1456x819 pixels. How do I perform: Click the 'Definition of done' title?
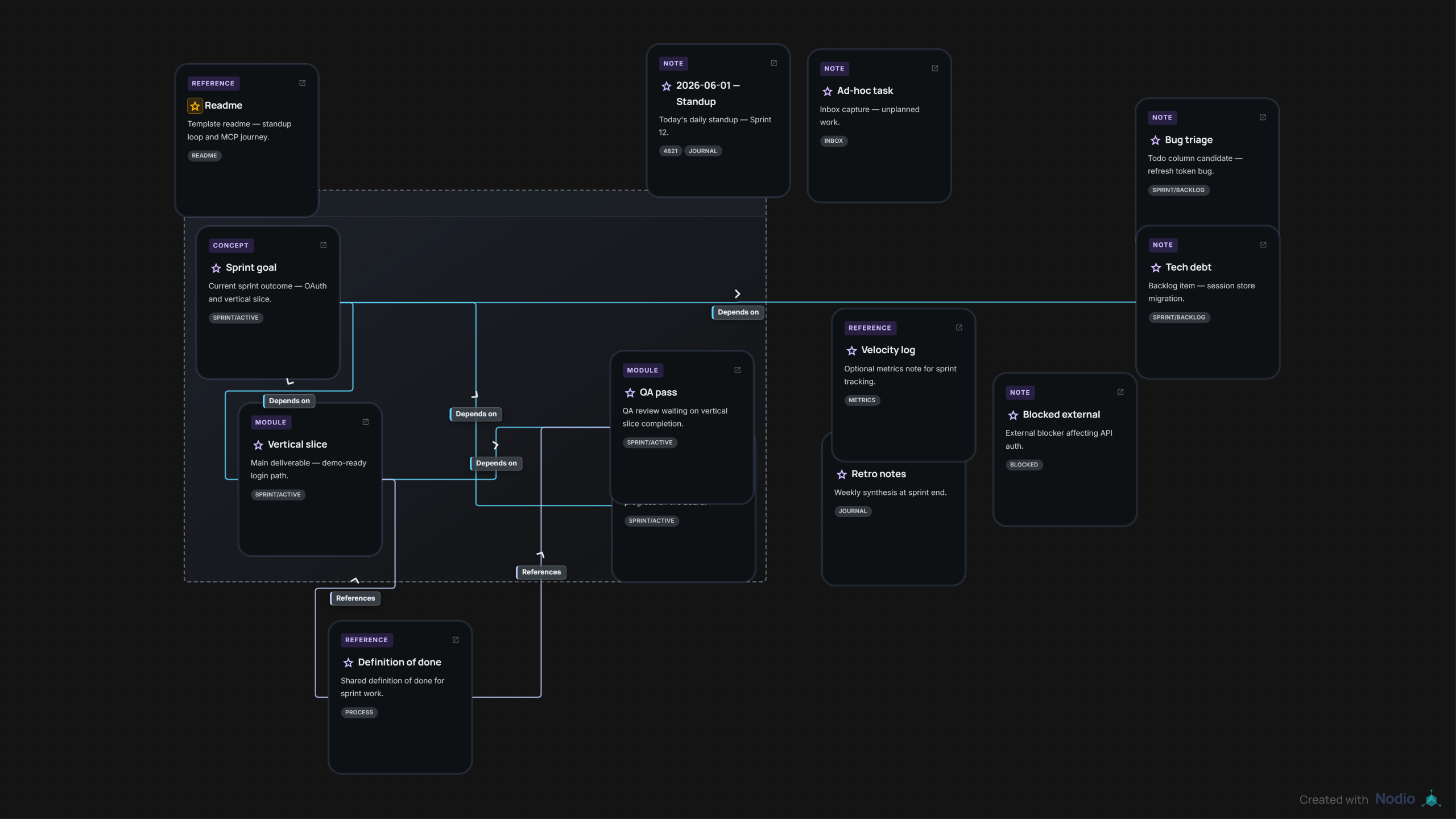(400, 663)
